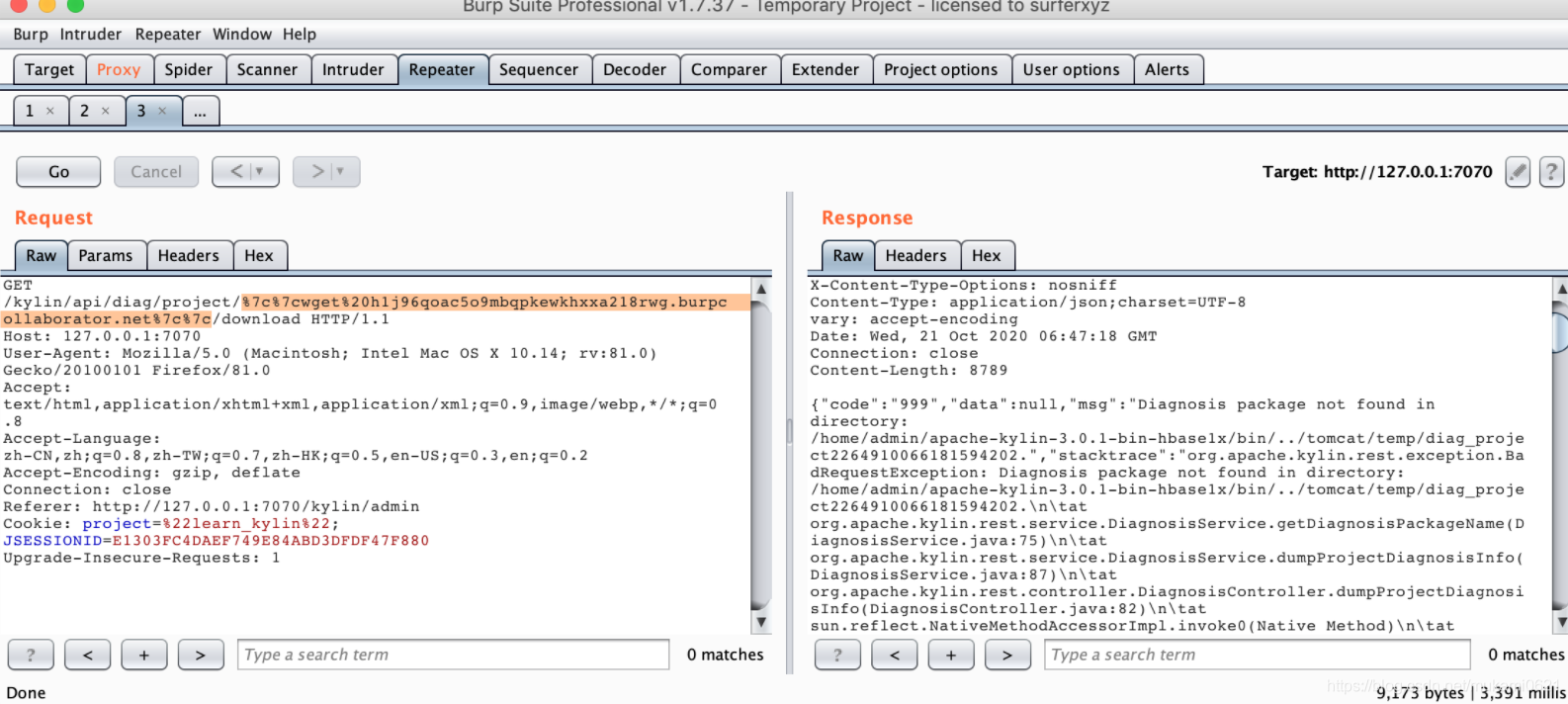
Task: Open the Repeater menu
Action: tap(168, 35)
